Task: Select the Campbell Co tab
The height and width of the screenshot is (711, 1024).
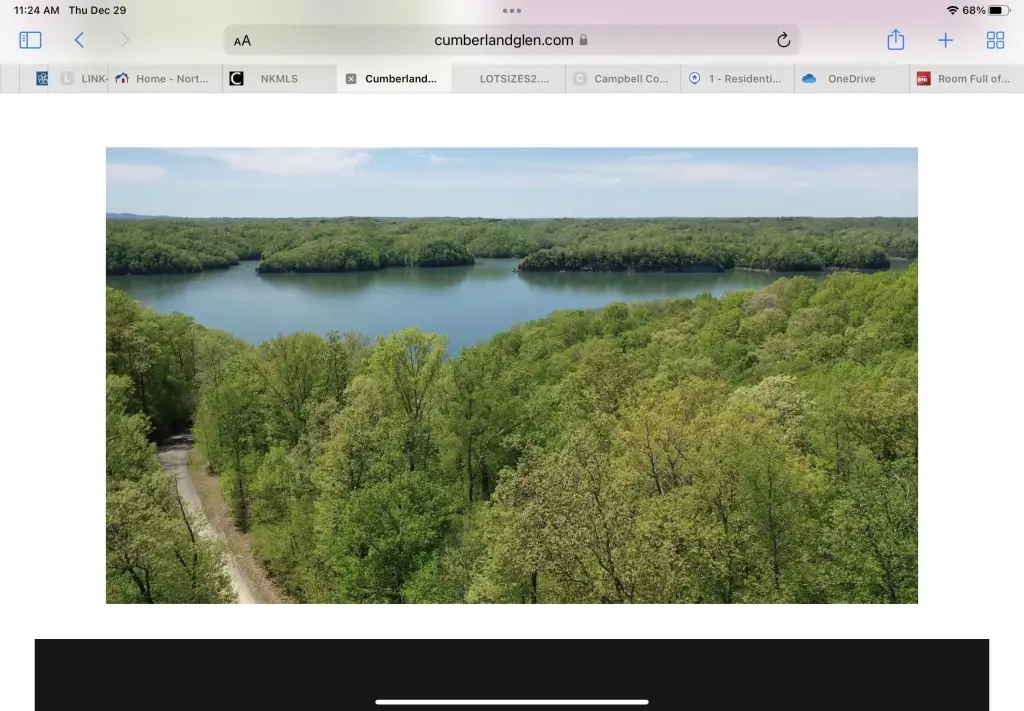Action: coord(630,79)
